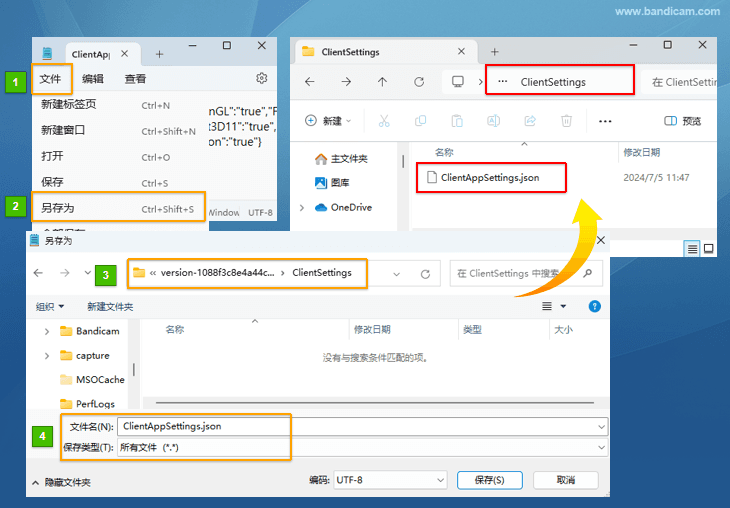Choose 另存为 from the file menu
Image resolution: width=730 pixels, height=508 pixels.
coord(118,208)
